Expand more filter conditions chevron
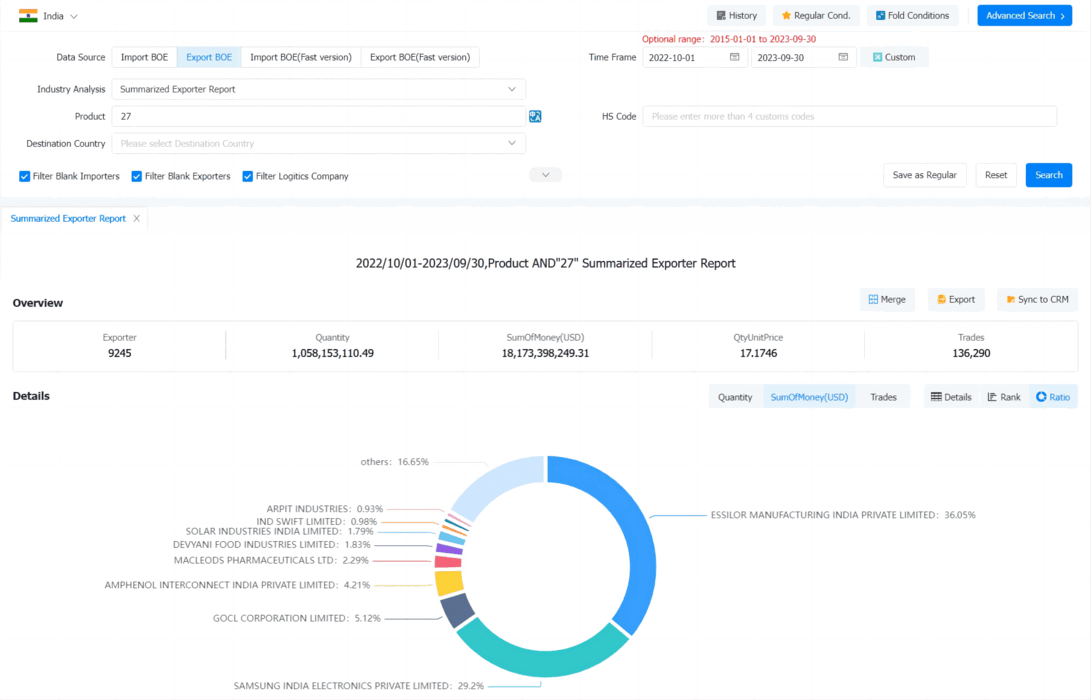 click(546, 175)
